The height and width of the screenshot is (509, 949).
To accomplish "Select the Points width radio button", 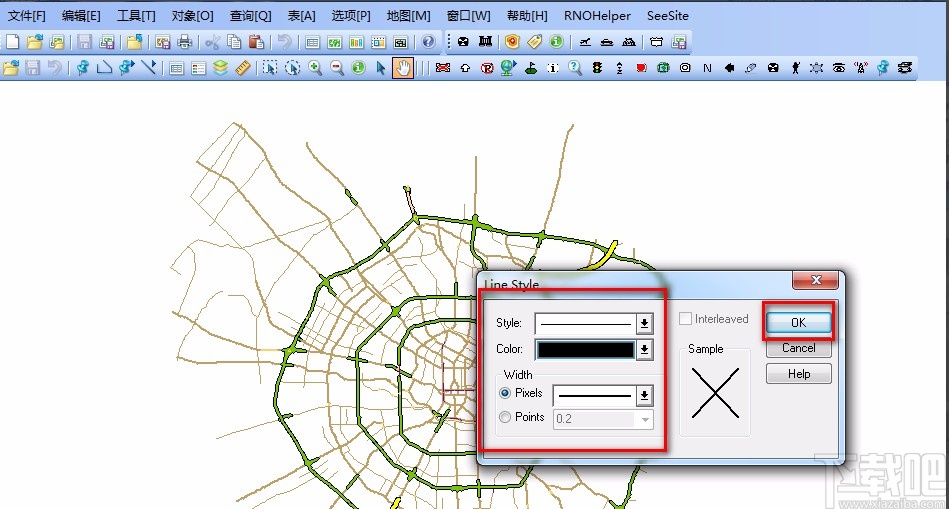I will pos(505,417).
